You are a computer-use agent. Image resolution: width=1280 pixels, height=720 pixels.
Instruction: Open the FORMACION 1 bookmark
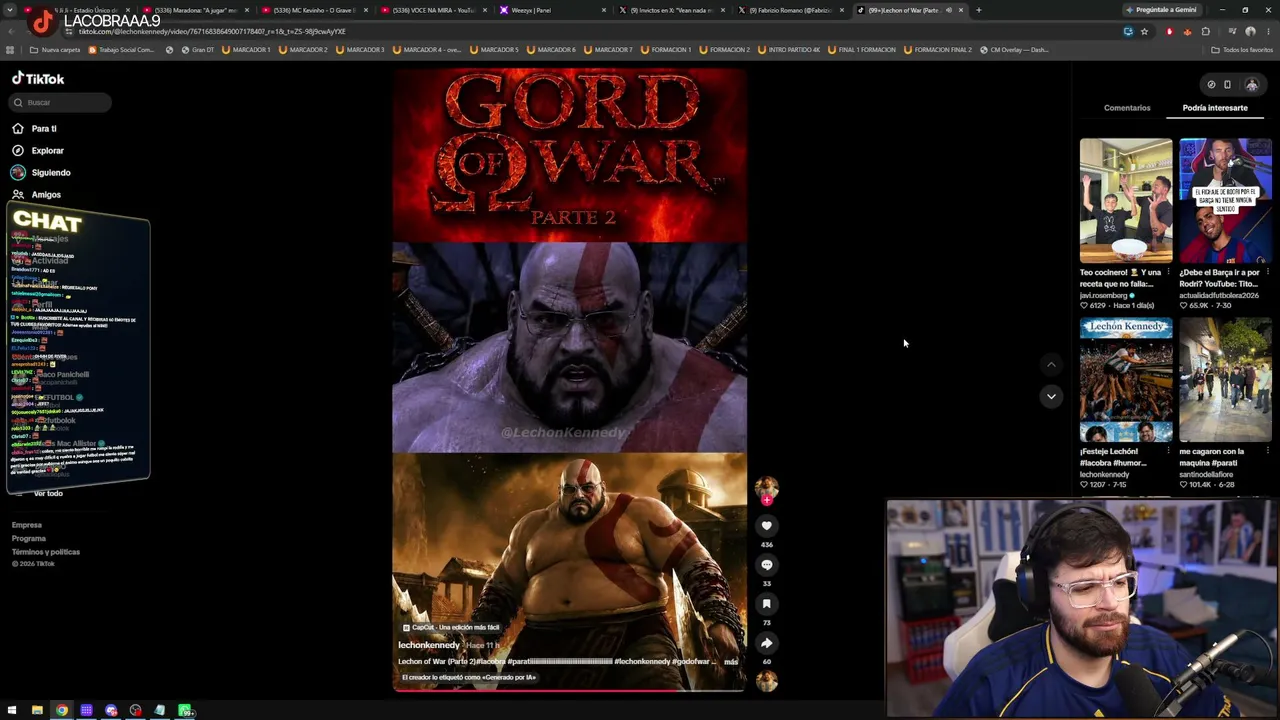point(665,49)
